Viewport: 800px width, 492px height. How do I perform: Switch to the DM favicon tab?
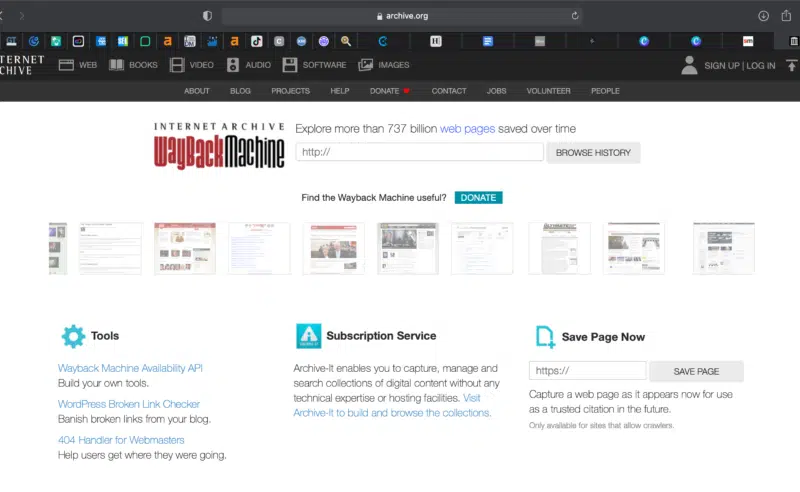click(x=190, y=41)
